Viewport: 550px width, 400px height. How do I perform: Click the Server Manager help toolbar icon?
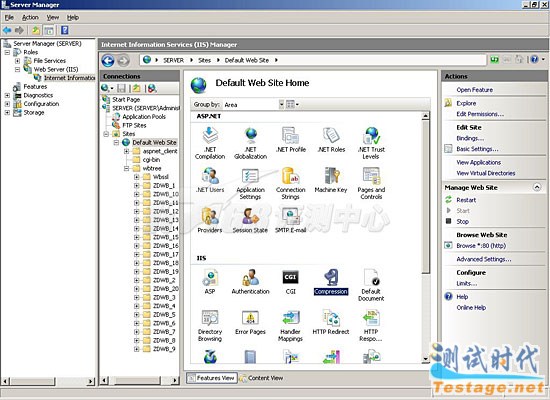click(x=65, y=30)
